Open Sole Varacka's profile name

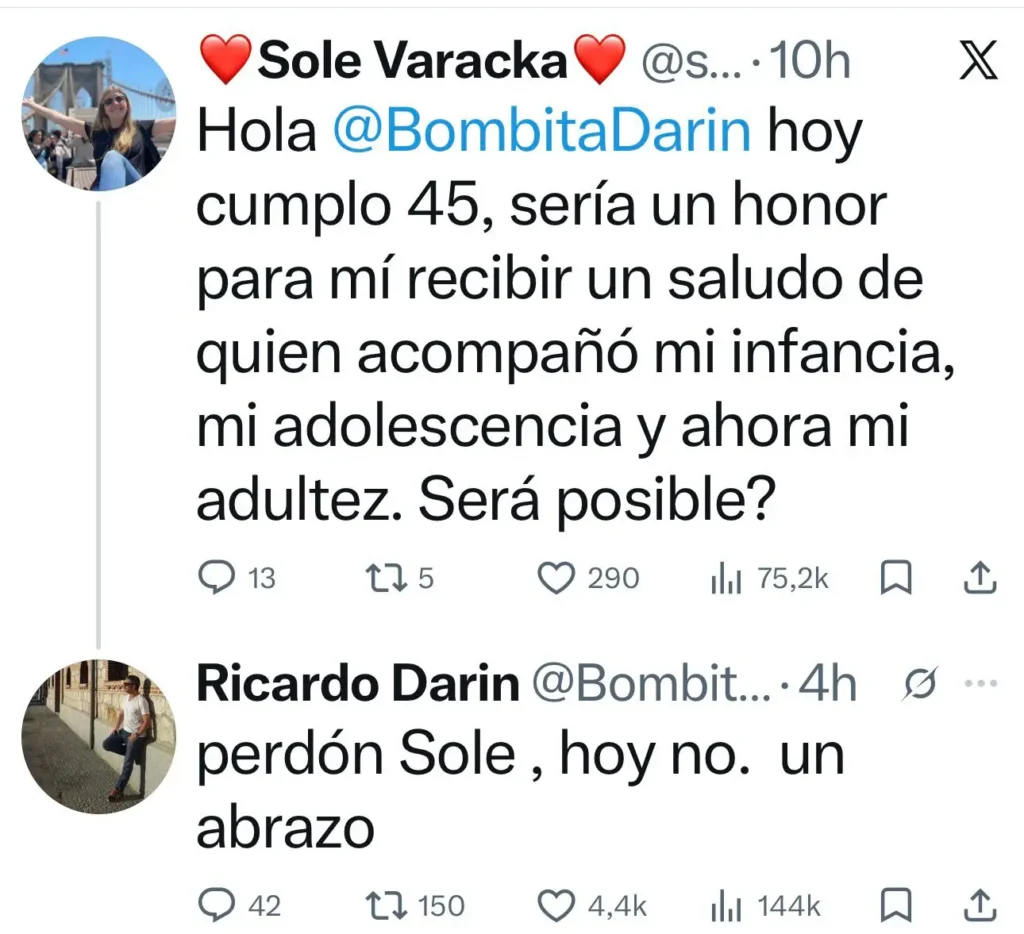click(x=412, y=62)
